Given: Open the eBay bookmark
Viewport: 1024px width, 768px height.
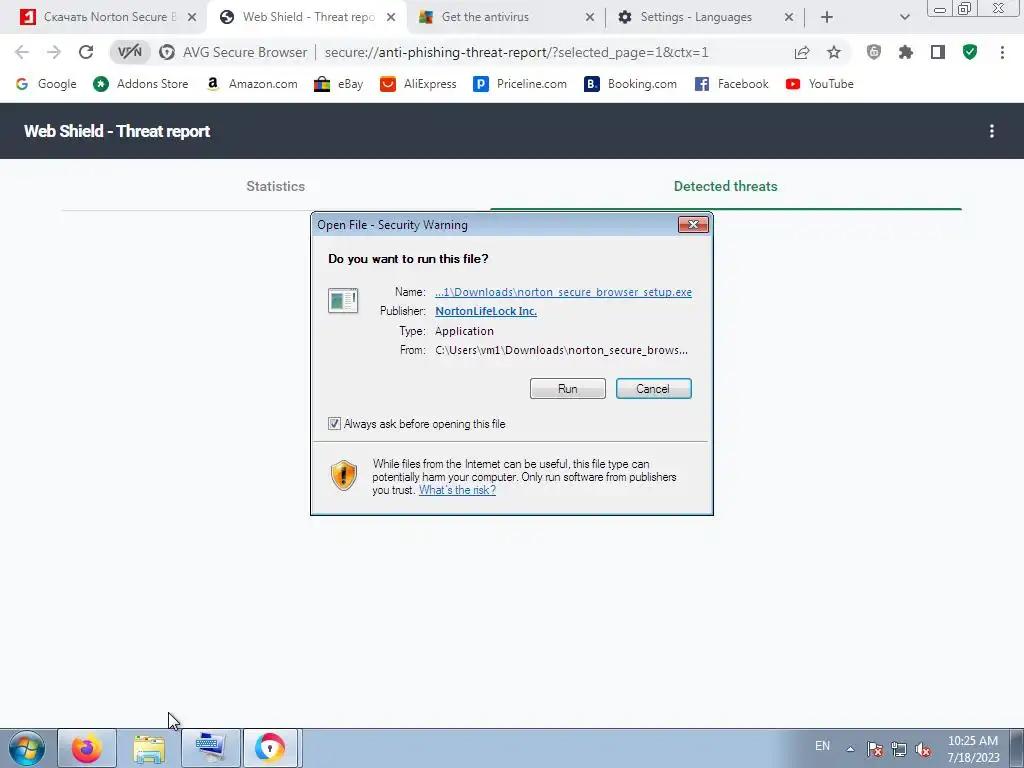Looking at the screenshot, I should click(x=338, y=84).
